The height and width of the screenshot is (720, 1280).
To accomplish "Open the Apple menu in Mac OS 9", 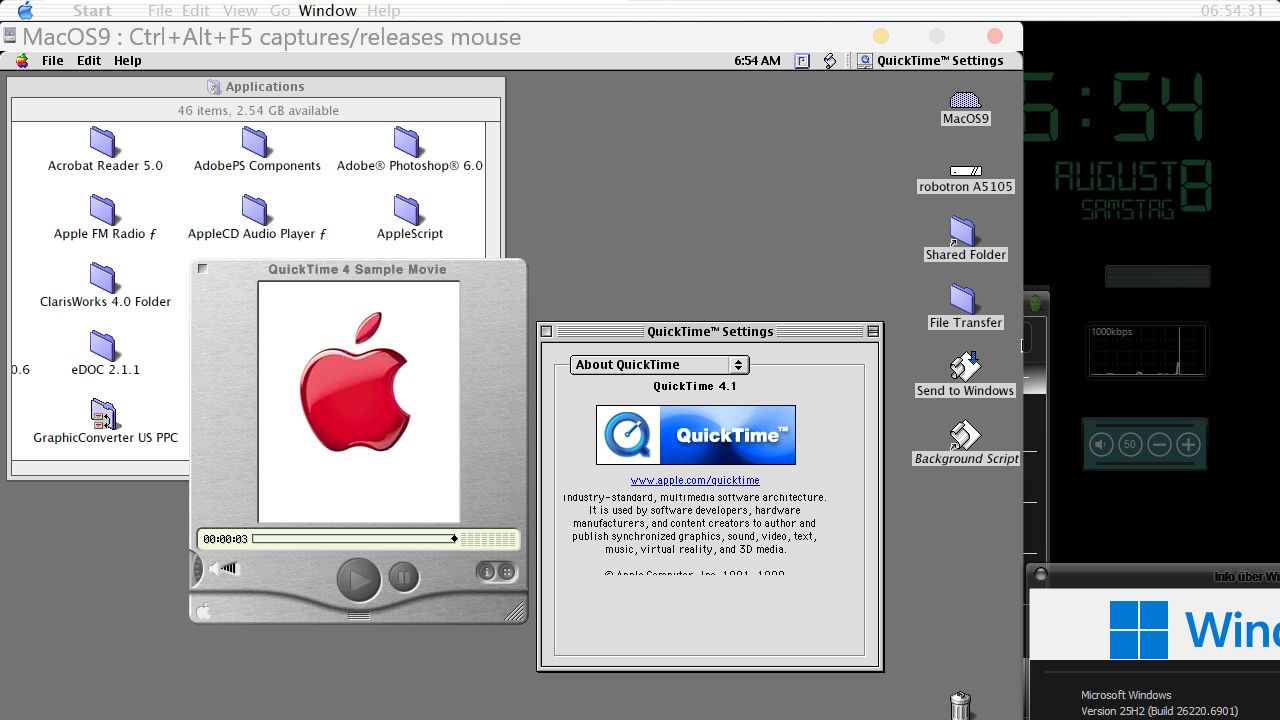I will coord(22,61).
